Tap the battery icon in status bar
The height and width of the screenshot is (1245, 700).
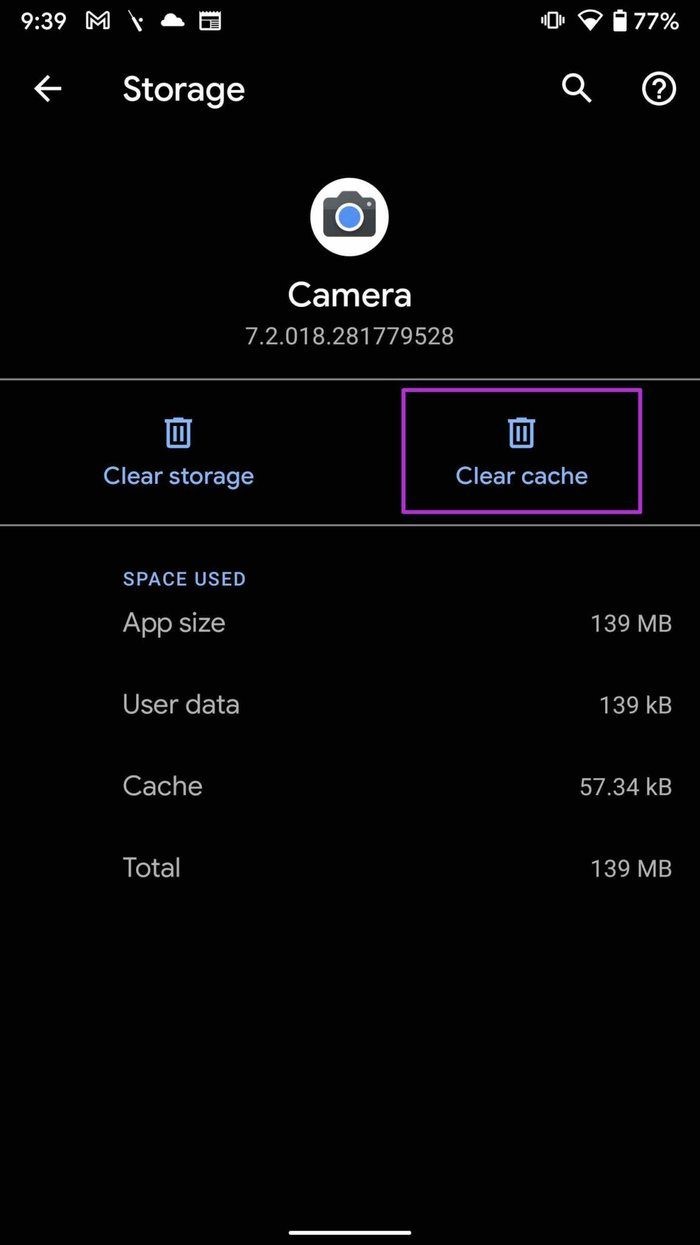620,21
